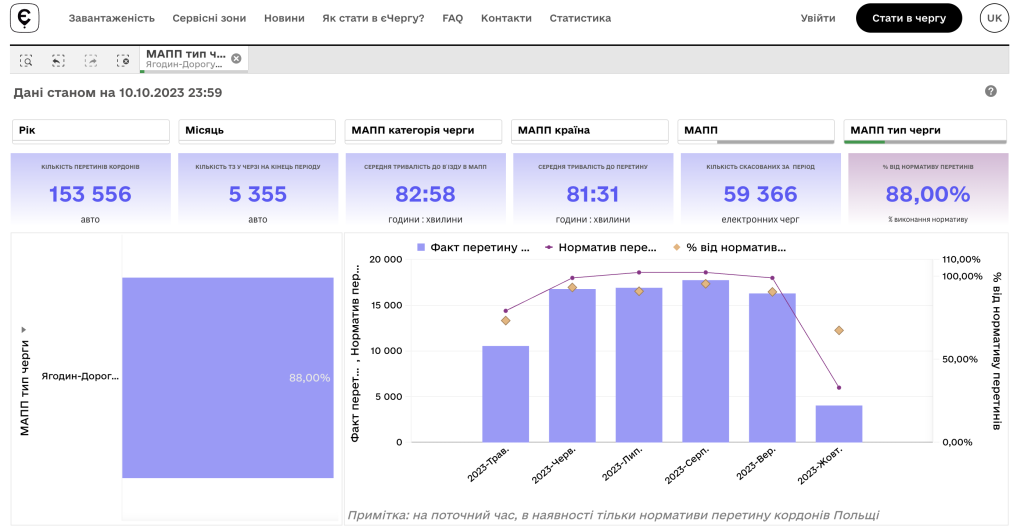Select the 2023-Жовт. bar
The image size is (1024, 531).
839,424
